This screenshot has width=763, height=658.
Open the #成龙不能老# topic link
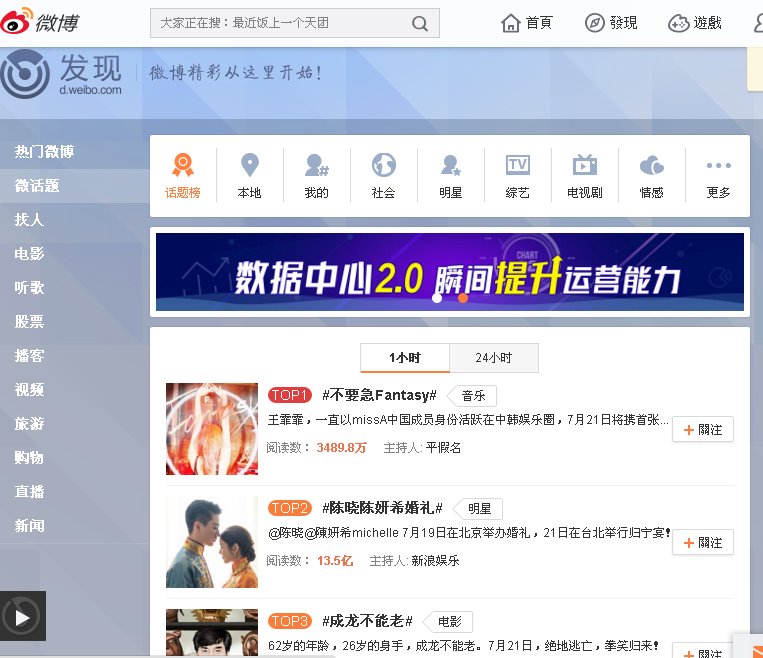tap(367, 621)
